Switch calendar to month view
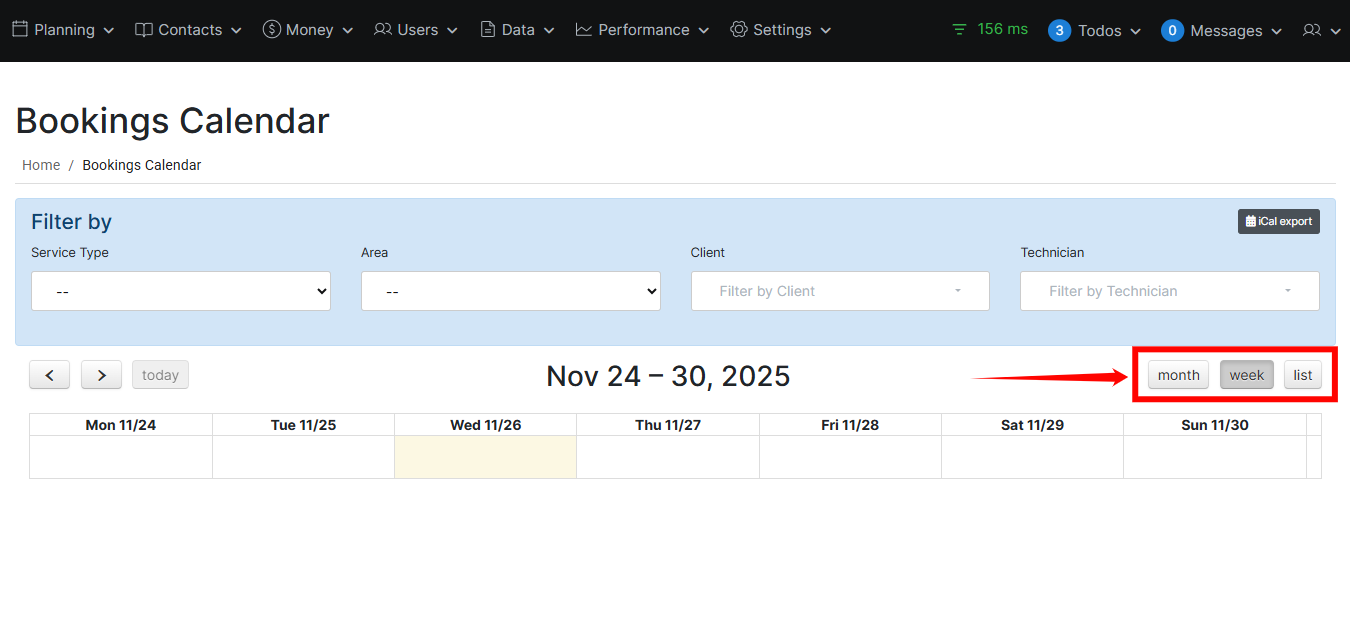This screenshot has width=1350, height=628. (x=1178, y=374)
